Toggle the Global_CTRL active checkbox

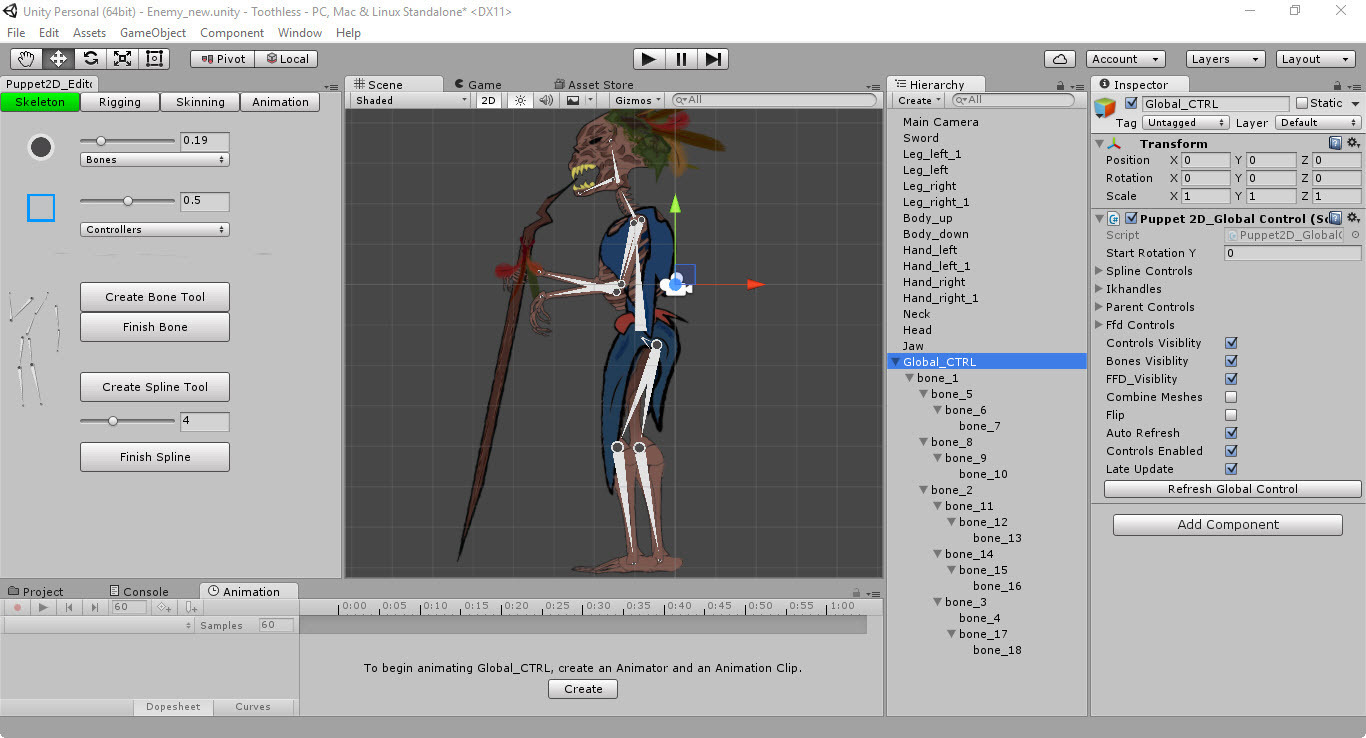click(1131, 103)
